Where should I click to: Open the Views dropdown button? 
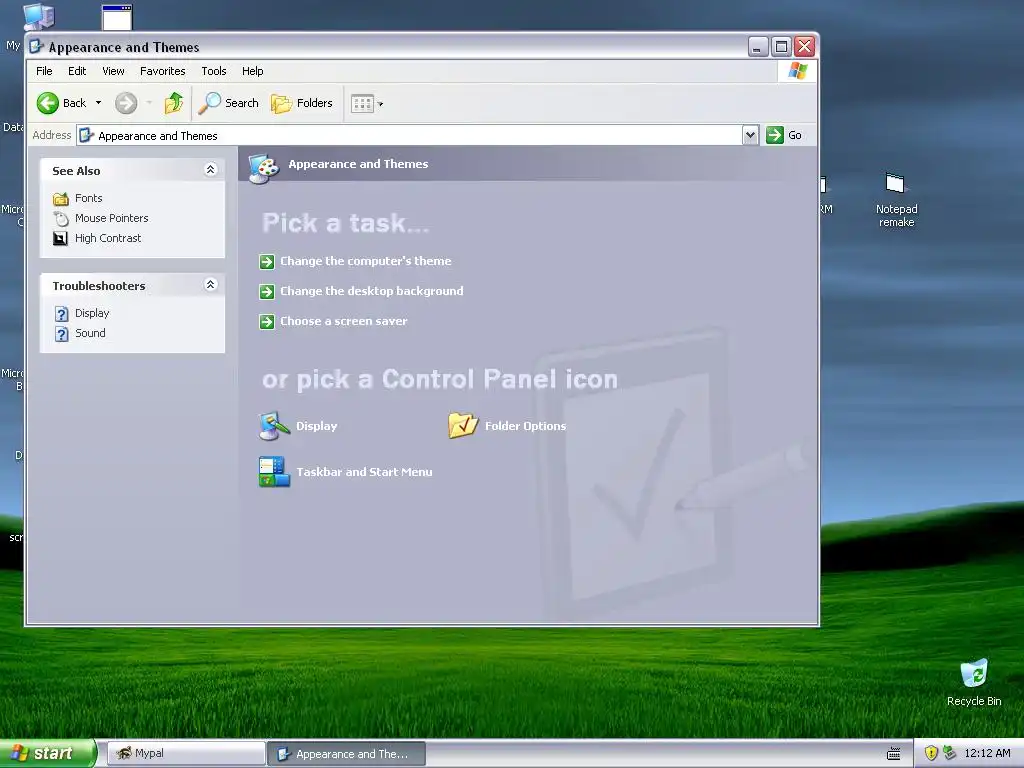pos(367,103)
